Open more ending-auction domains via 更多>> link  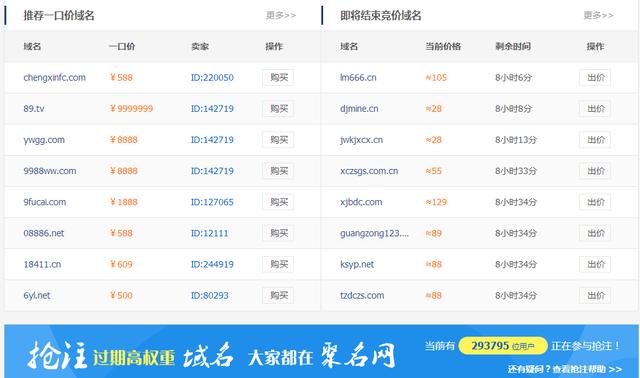(598, 16)
